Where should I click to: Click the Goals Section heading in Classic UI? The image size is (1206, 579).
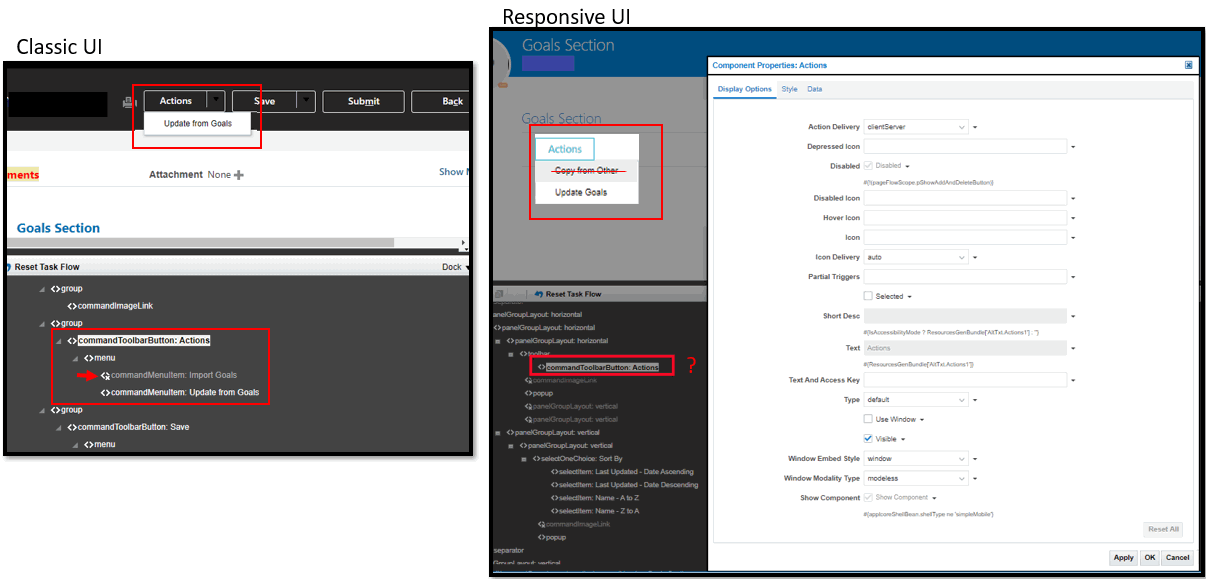[58, 228]
